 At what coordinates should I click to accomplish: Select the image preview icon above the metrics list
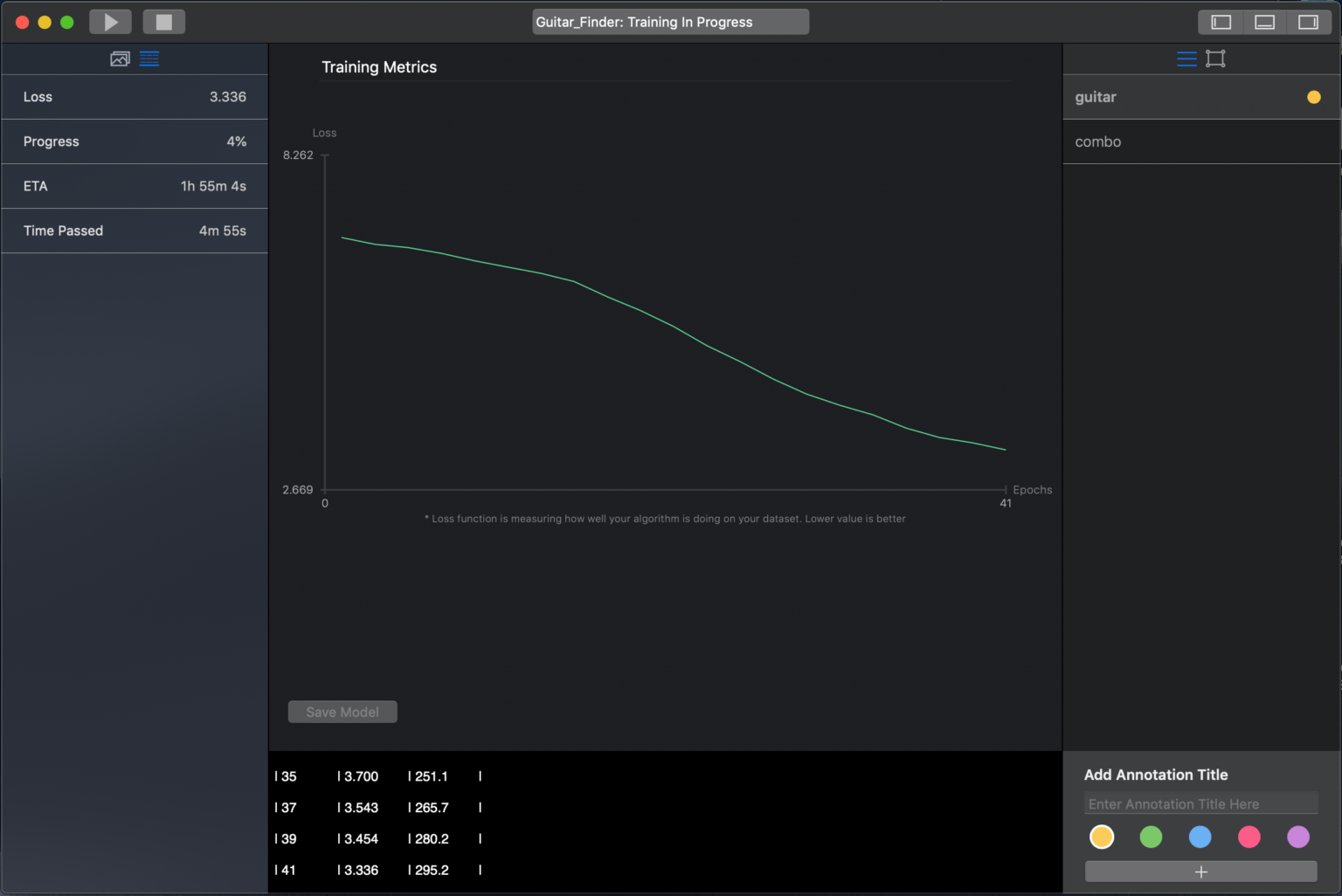[x=120, y=59]
